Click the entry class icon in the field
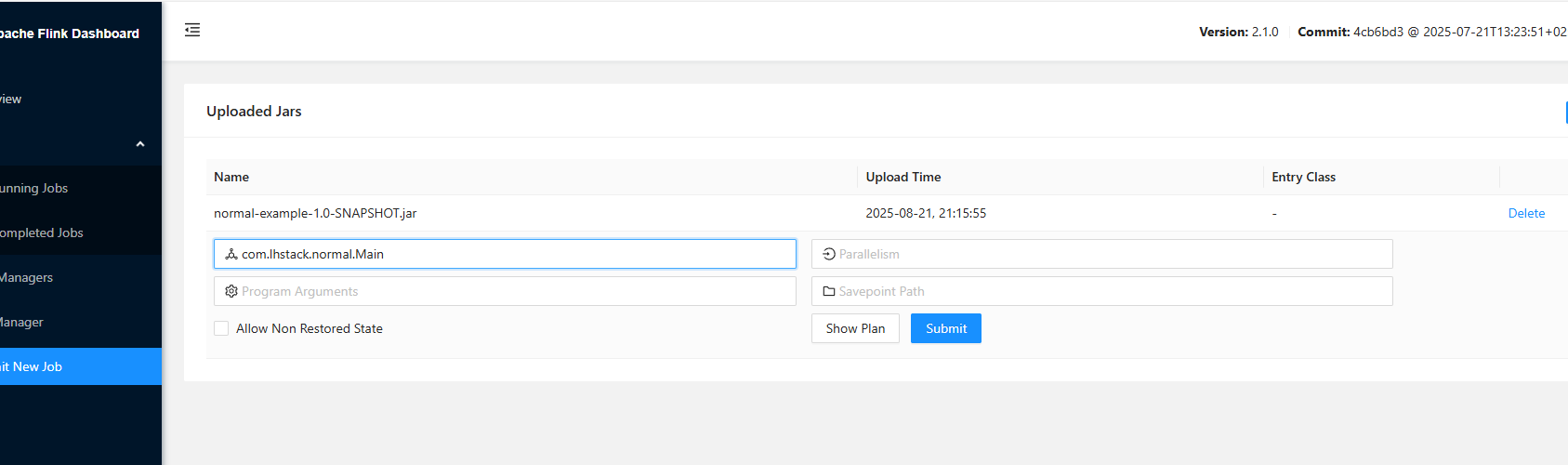The height and width of the screenshot is (465, 1568). 231,254
